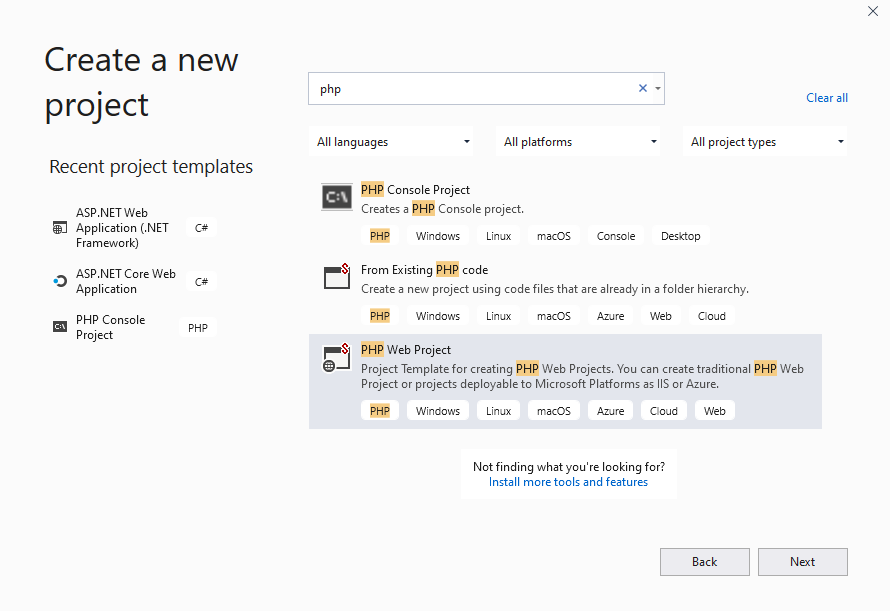Screen dimensions: 890x611
Task: Click the macOS tag under PHP Console Project
Action: 554,236
